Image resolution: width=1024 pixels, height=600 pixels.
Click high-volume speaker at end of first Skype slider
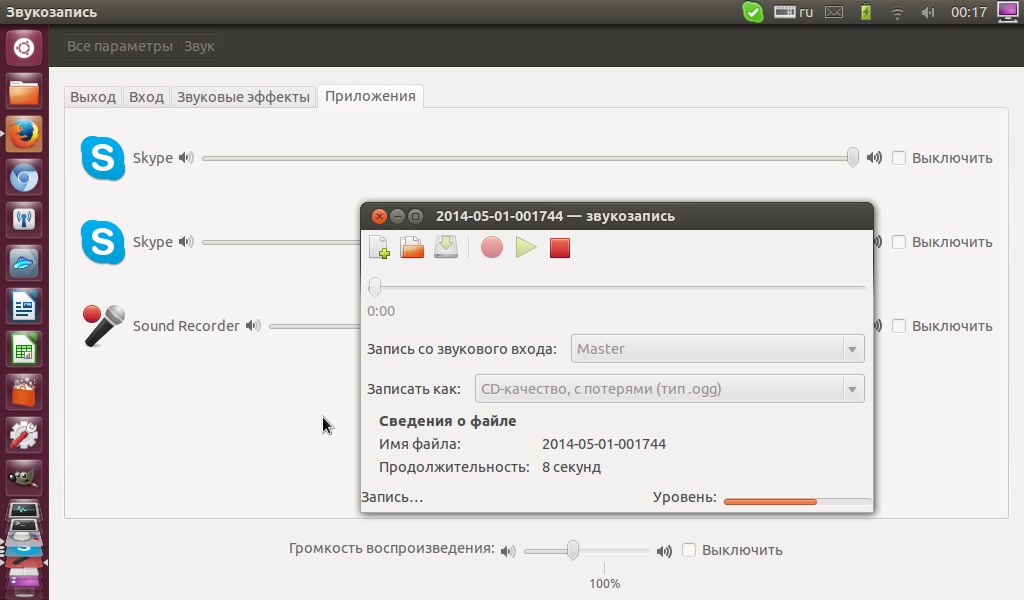point(874,157)
